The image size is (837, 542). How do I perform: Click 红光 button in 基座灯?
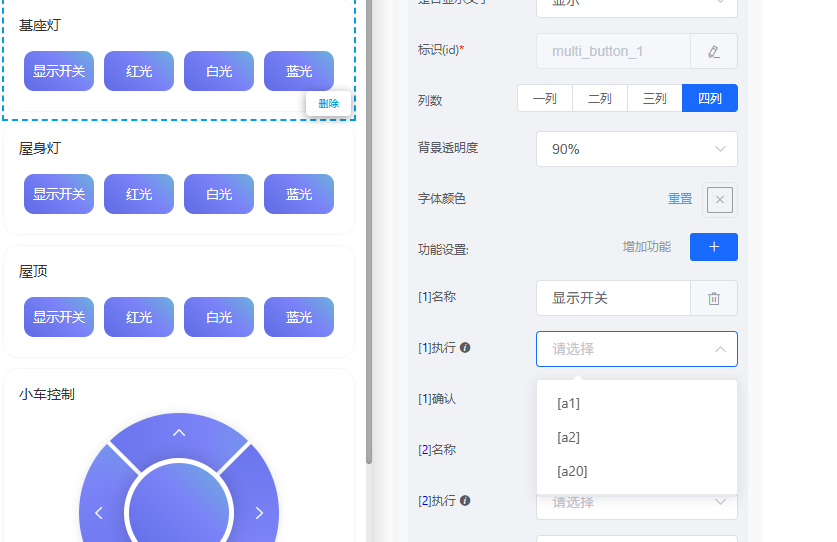click(139, 71)
